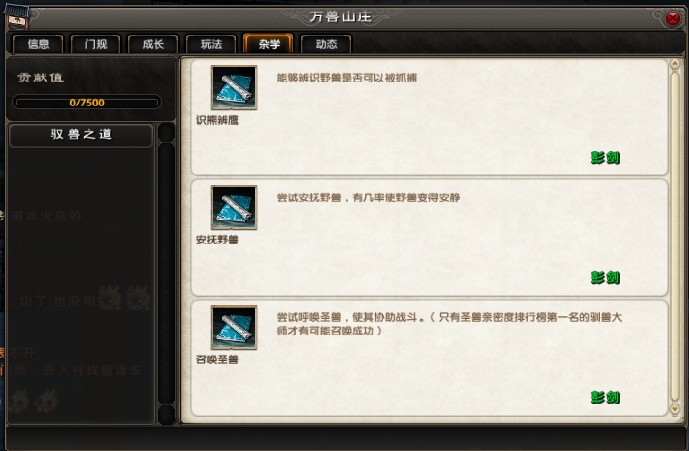This screenshot has width=689, height=451.
Task: Click down arrow of skill list scrollbar
Action: point(675,409)
